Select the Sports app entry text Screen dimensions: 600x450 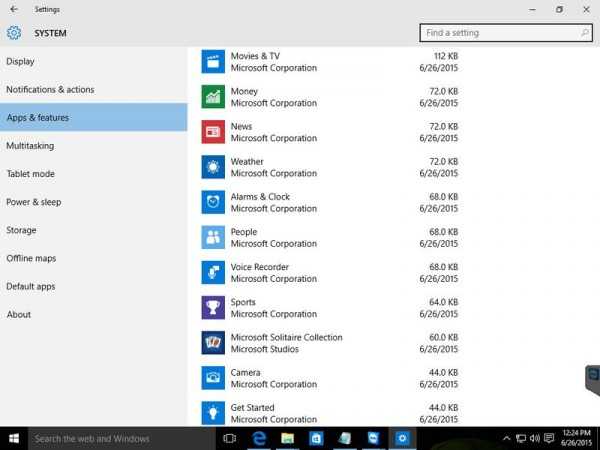coord(243,302)
